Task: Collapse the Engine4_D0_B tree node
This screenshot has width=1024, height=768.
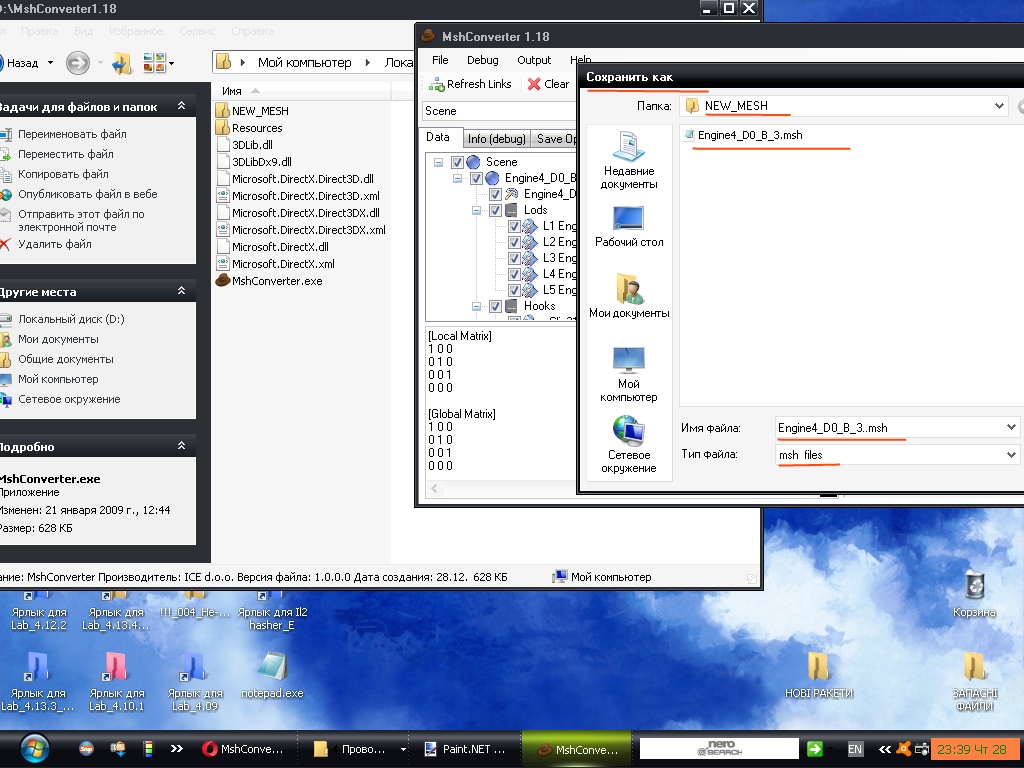Action: [457, 178]
